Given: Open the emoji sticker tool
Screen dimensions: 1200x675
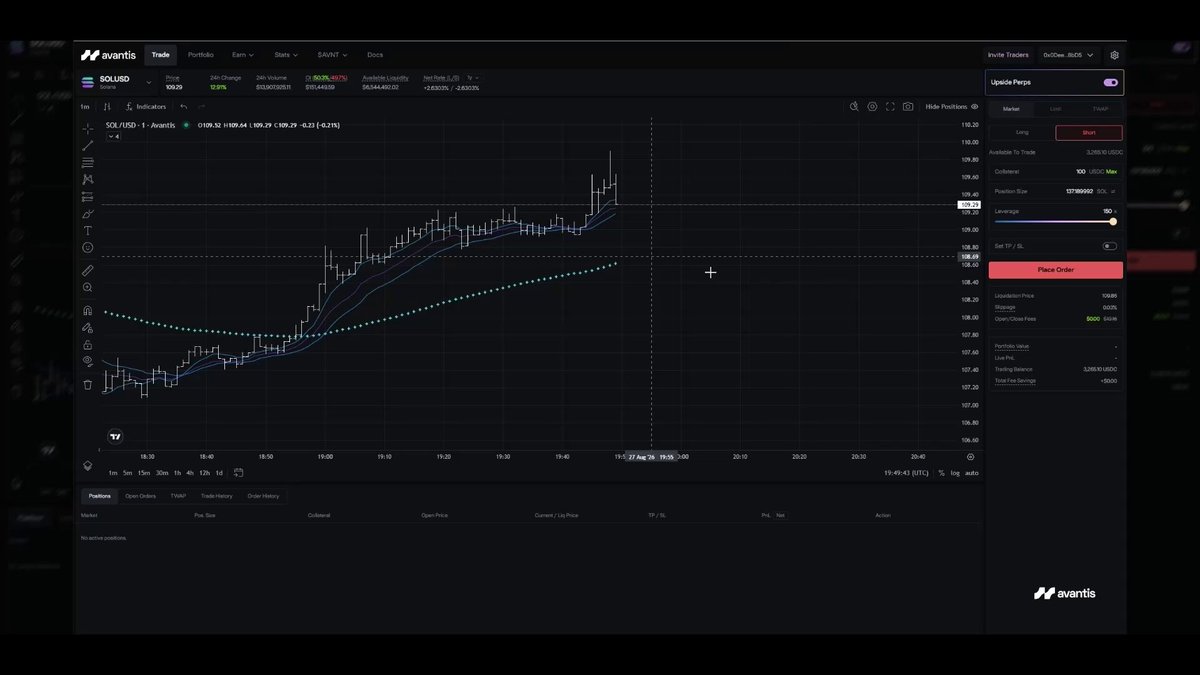Looking at the screenshot, I should pyautogui.click(x=88, y=248).
